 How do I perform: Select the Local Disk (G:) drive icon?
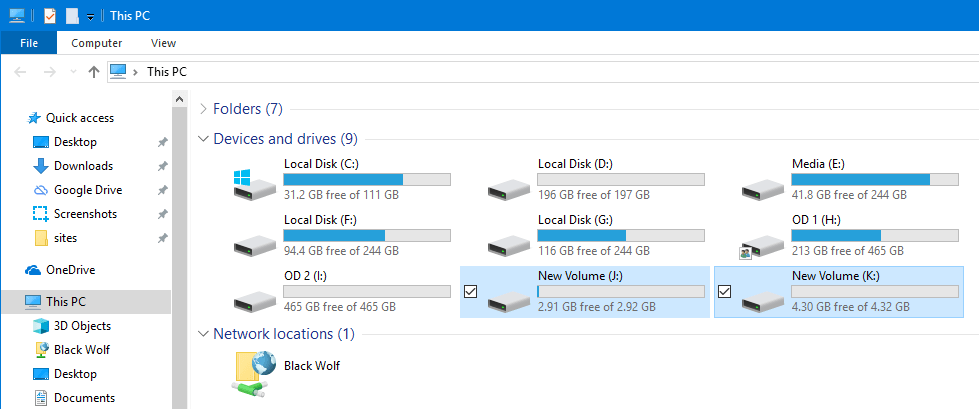pyautogui.click(x=509, y=244)
